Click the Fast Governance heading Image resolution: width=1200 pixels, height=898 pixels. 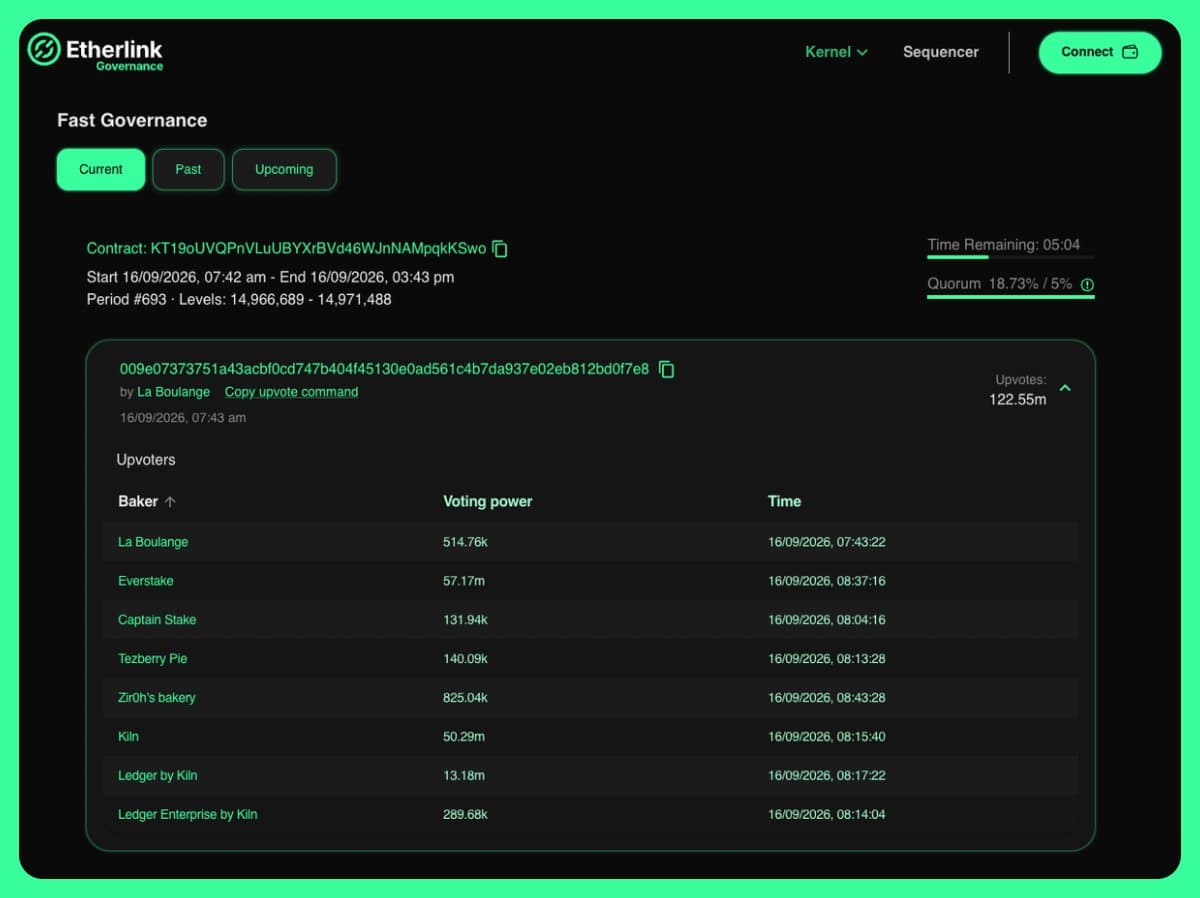click(x=132, y=120)
